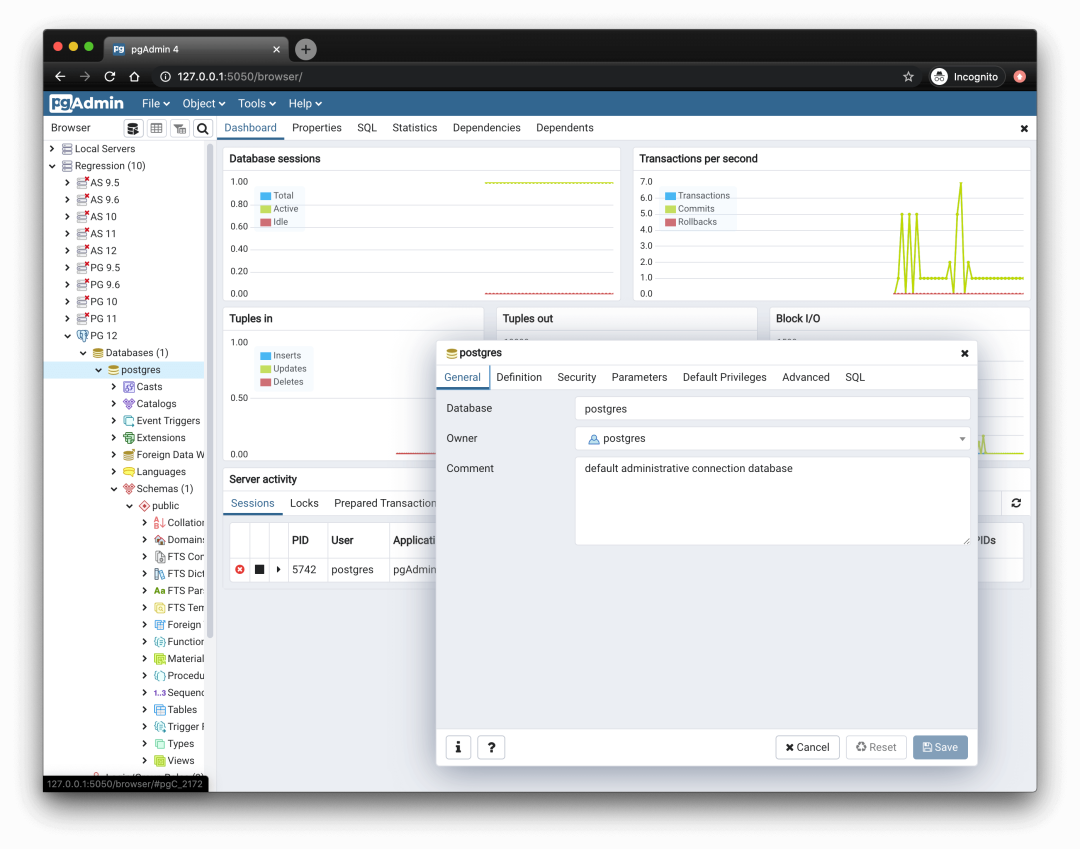Image resolution: width=1080 pixels, height=849 pixels.
Task: Expand the Tables node arrow
Action: coord(145,710)
